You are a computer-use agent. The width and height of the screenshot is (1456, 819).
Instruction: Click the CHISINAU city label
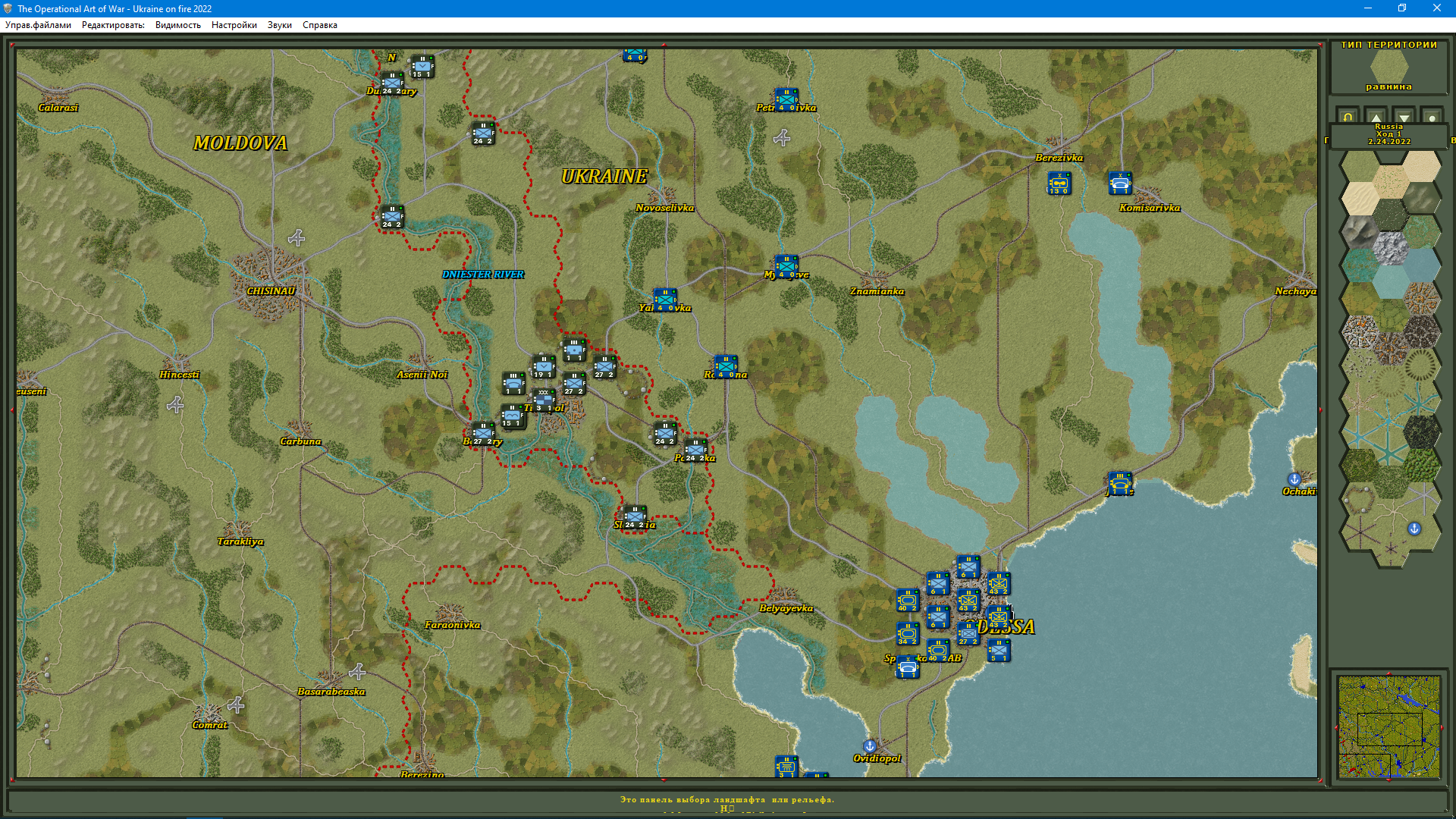[271, 291]
